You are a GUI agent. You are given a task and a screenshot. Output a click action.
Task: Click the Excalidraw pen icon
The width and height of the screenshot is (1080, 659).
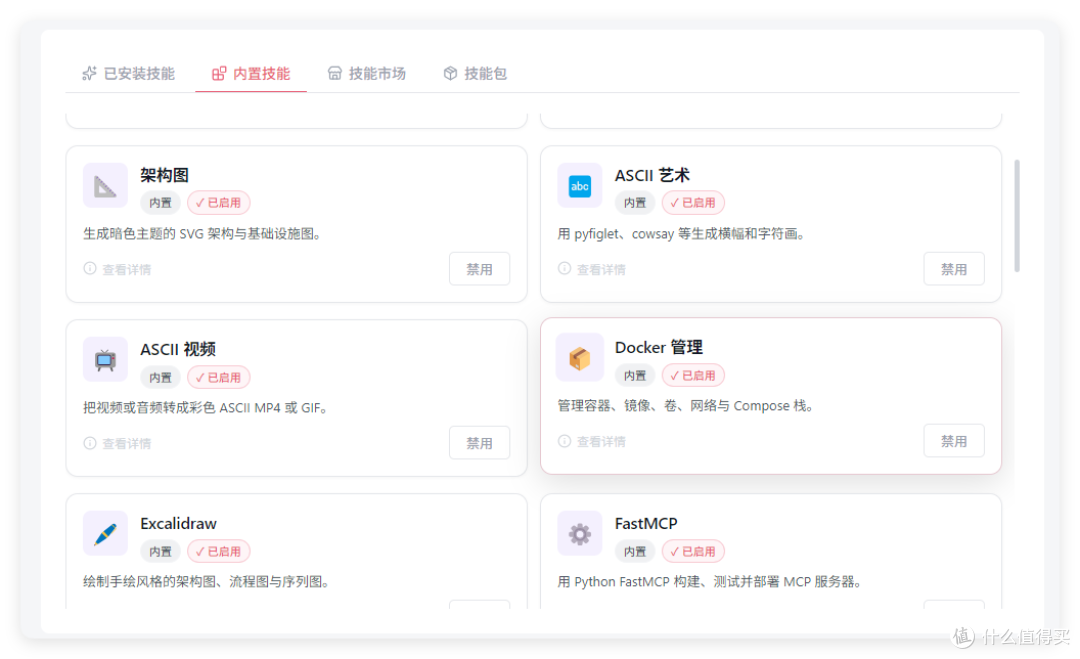(x=105, y=533)
